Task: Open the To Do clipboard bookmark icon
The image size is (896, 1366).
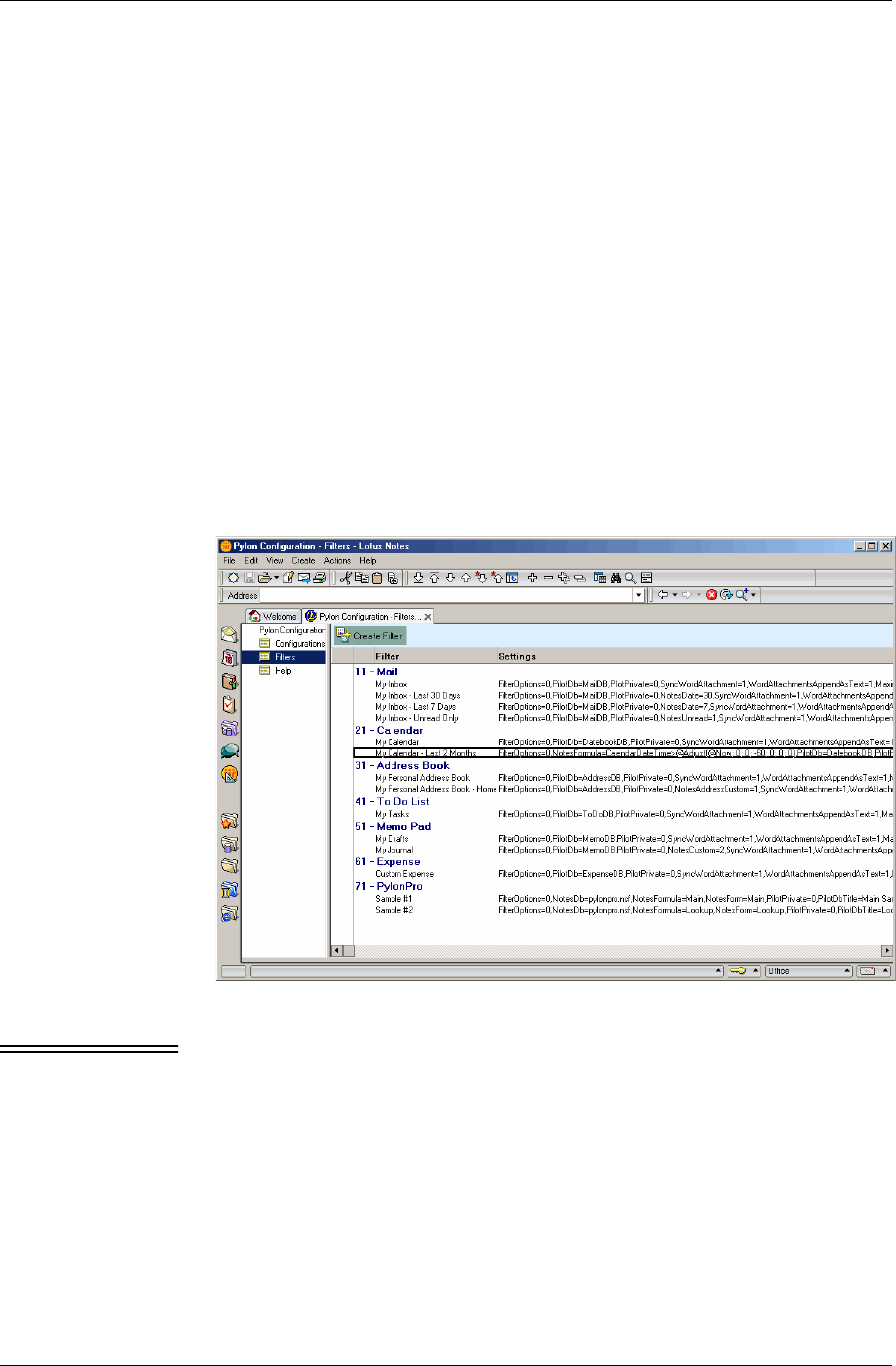Action: point(229,704)
